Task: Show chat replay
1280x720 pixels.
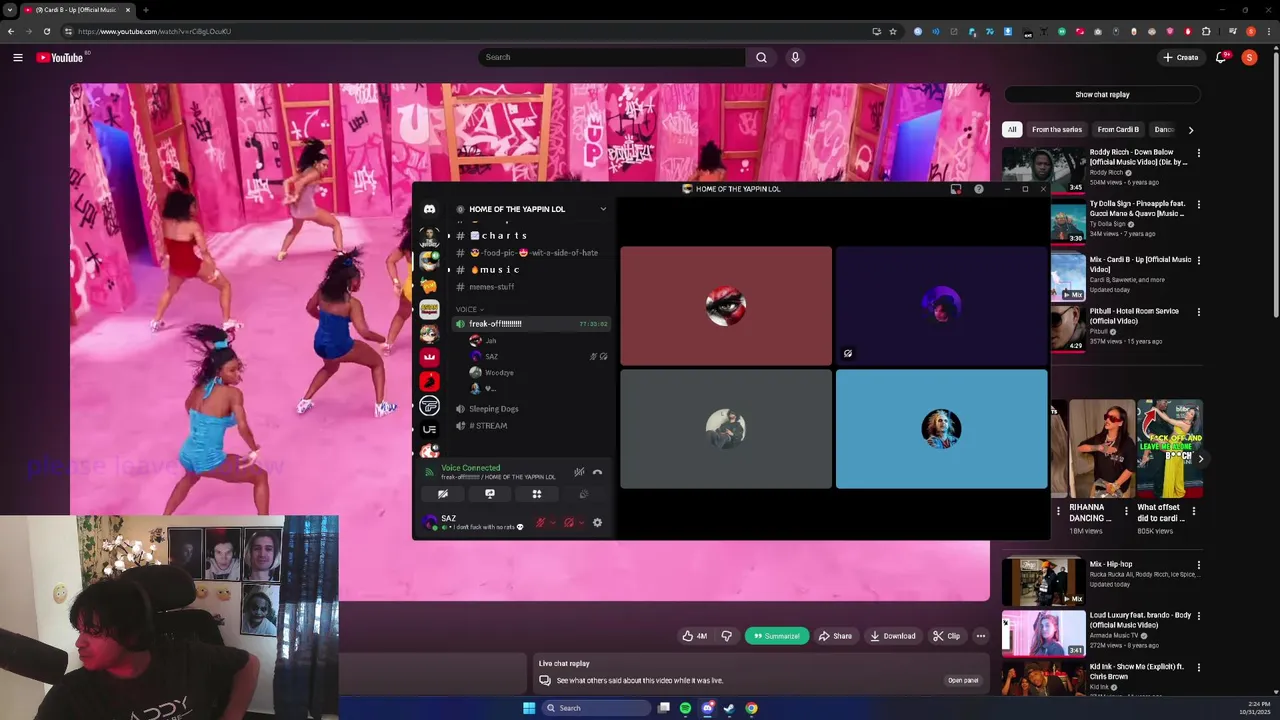Action: pyautogui.click(x=1102, y=95)
